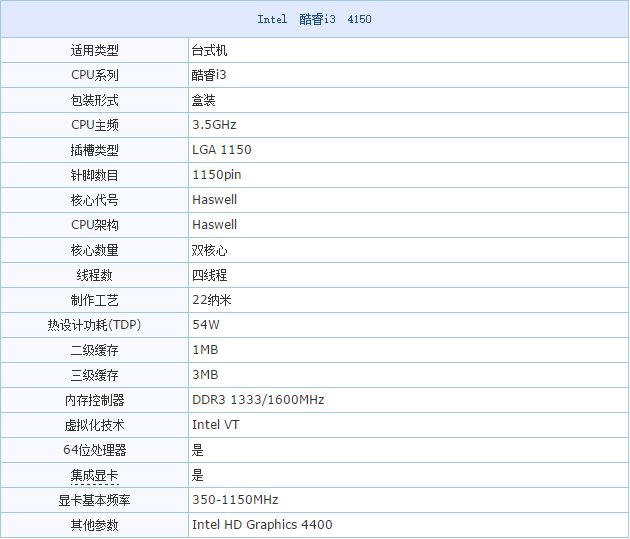Click the 3.5GHz value

click(x=214, y=125)
